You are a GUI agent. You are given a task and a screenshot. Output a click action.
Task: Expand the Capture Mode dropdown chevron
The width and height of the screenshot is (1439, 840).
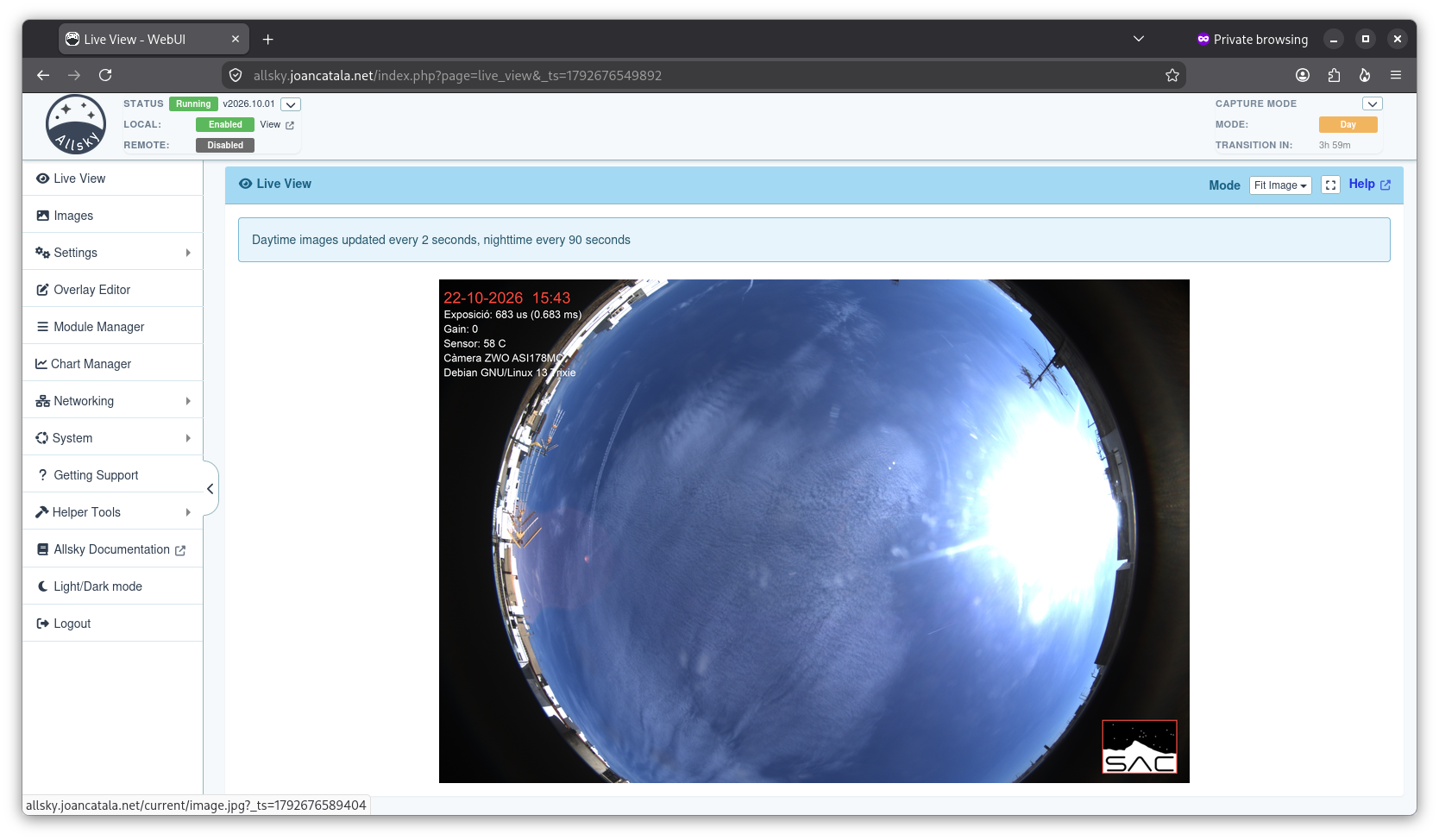tap(1373, 103)
